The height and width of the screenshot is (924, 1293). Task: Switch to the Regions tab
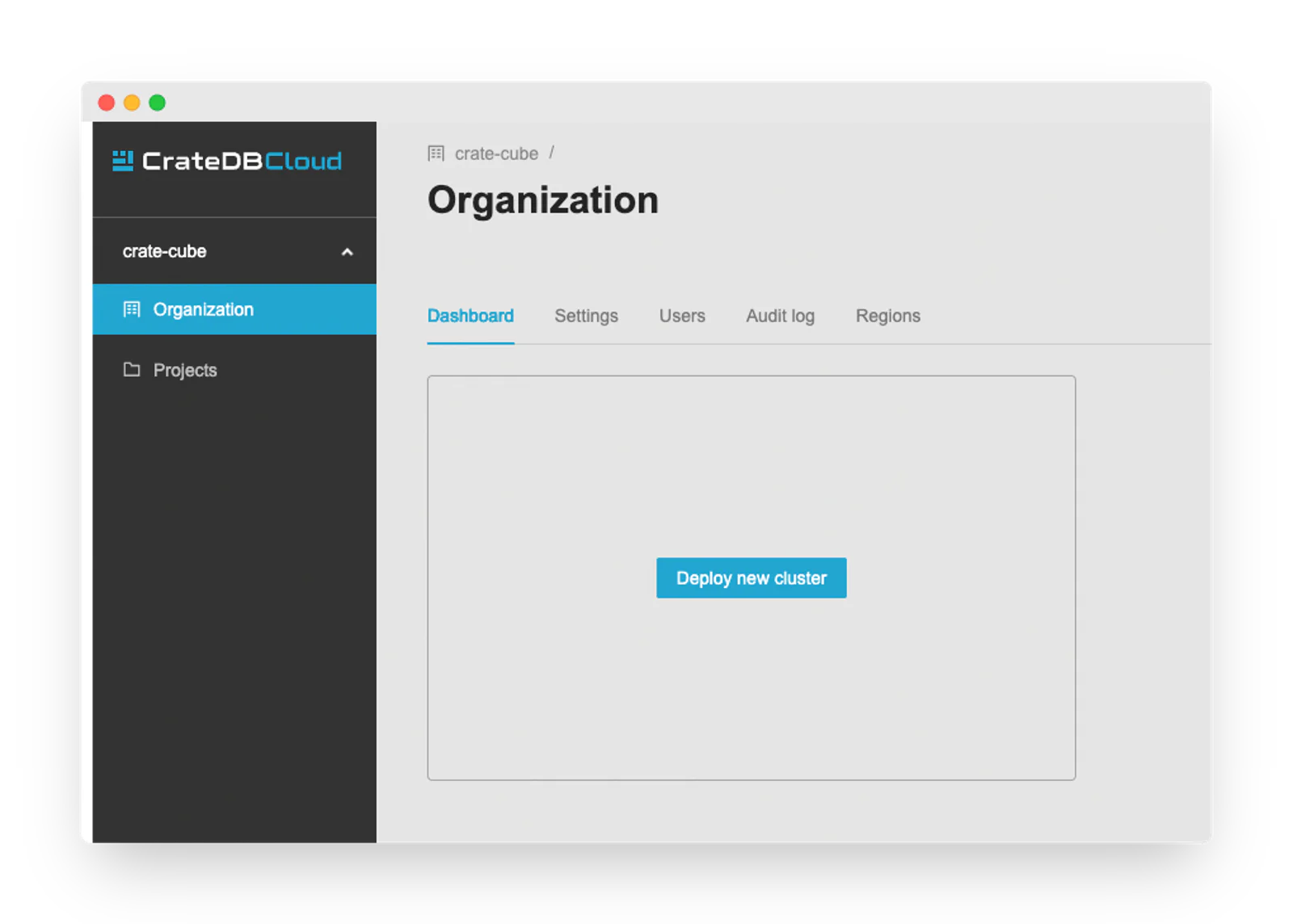click(888, 316)
